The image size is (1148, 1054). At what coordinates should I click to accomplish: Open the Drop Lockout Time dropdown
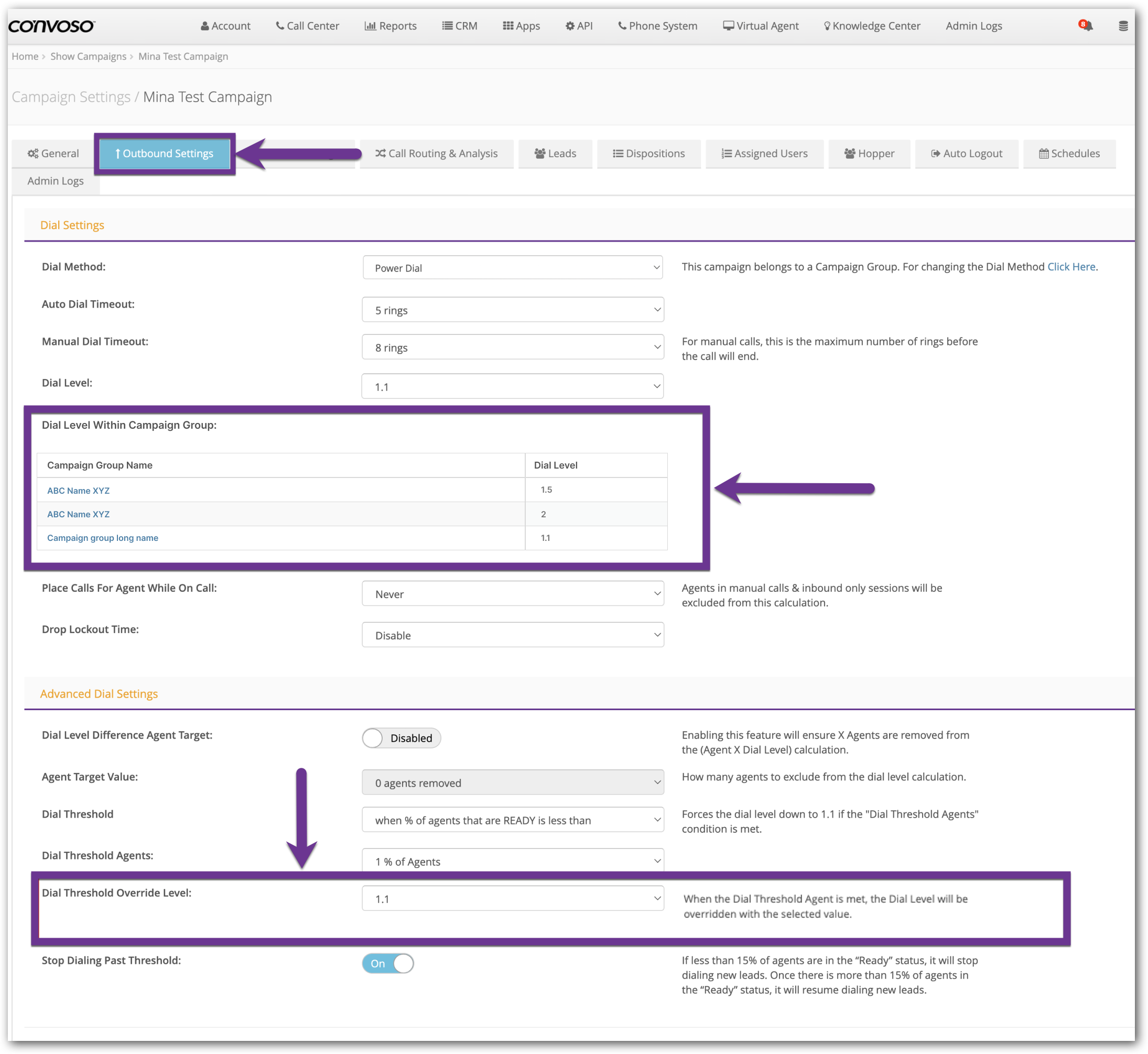[512, 635]
